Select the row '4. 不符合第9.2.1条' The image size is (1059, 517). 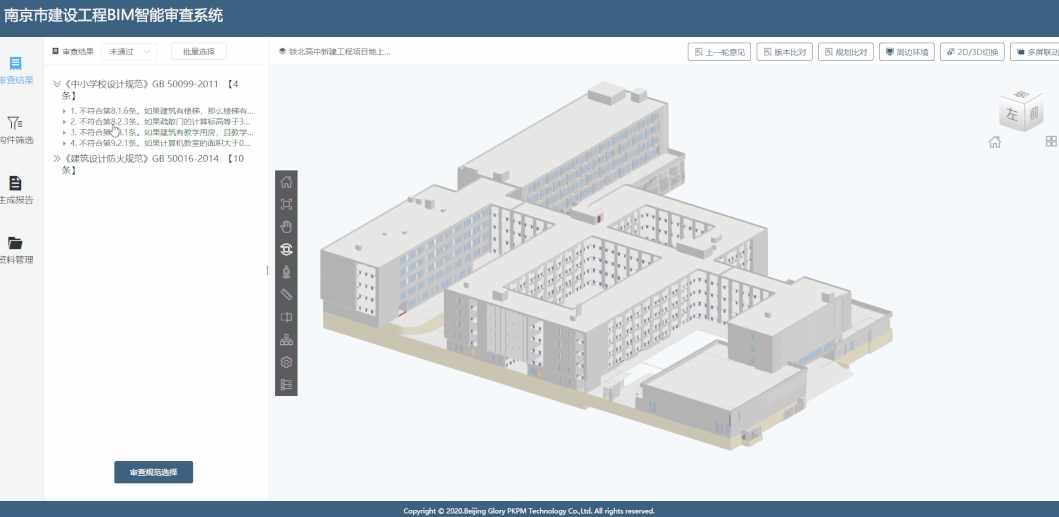(161, 143)
